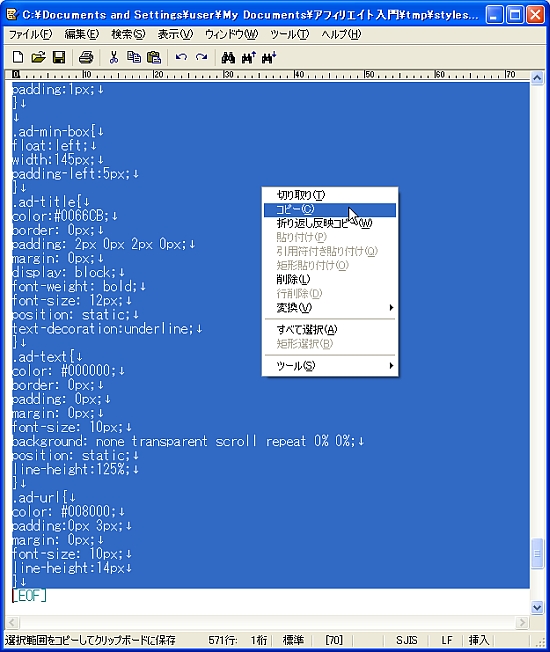Save the document using the floppy icon

tap(59, 57)
